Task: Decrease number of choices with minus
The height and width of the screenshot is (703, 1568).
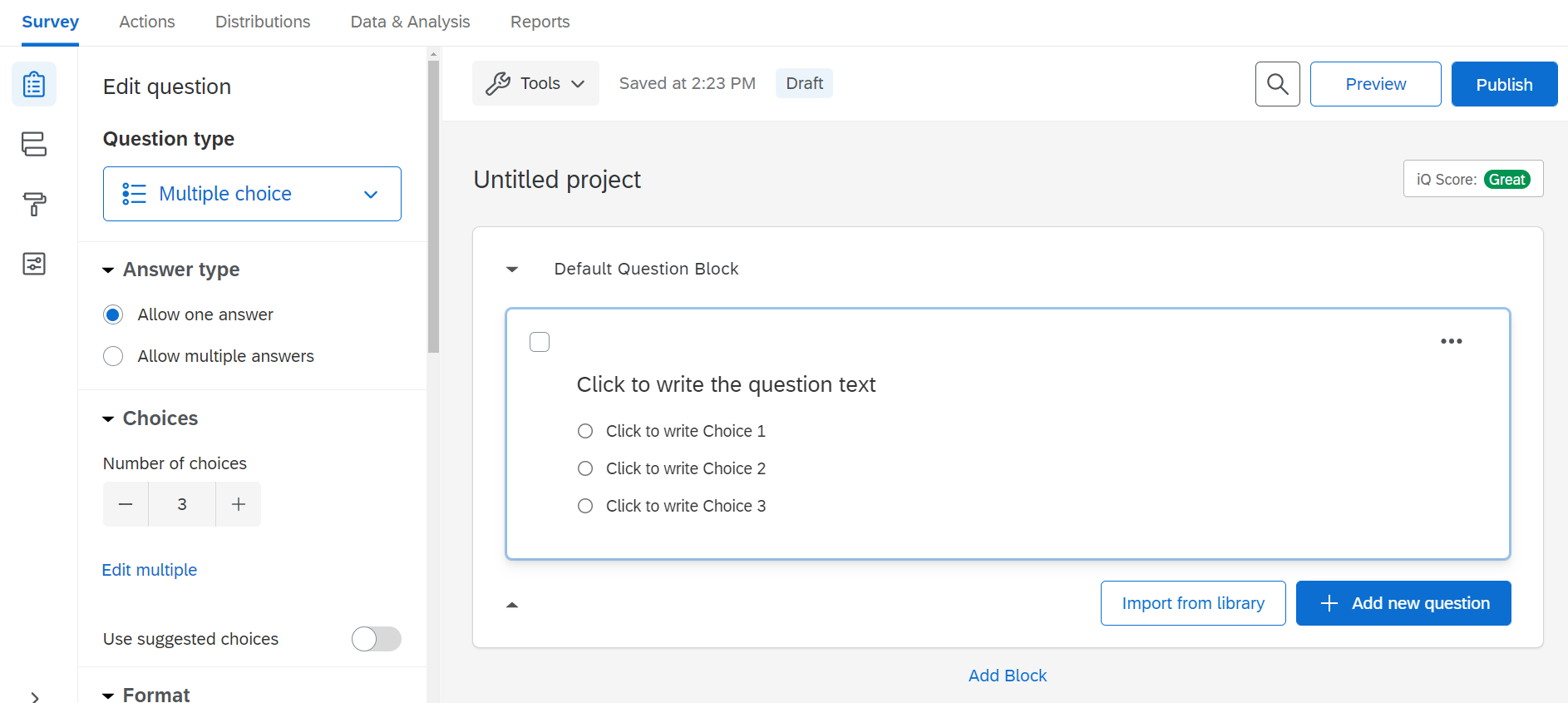Action: point(126,504)
